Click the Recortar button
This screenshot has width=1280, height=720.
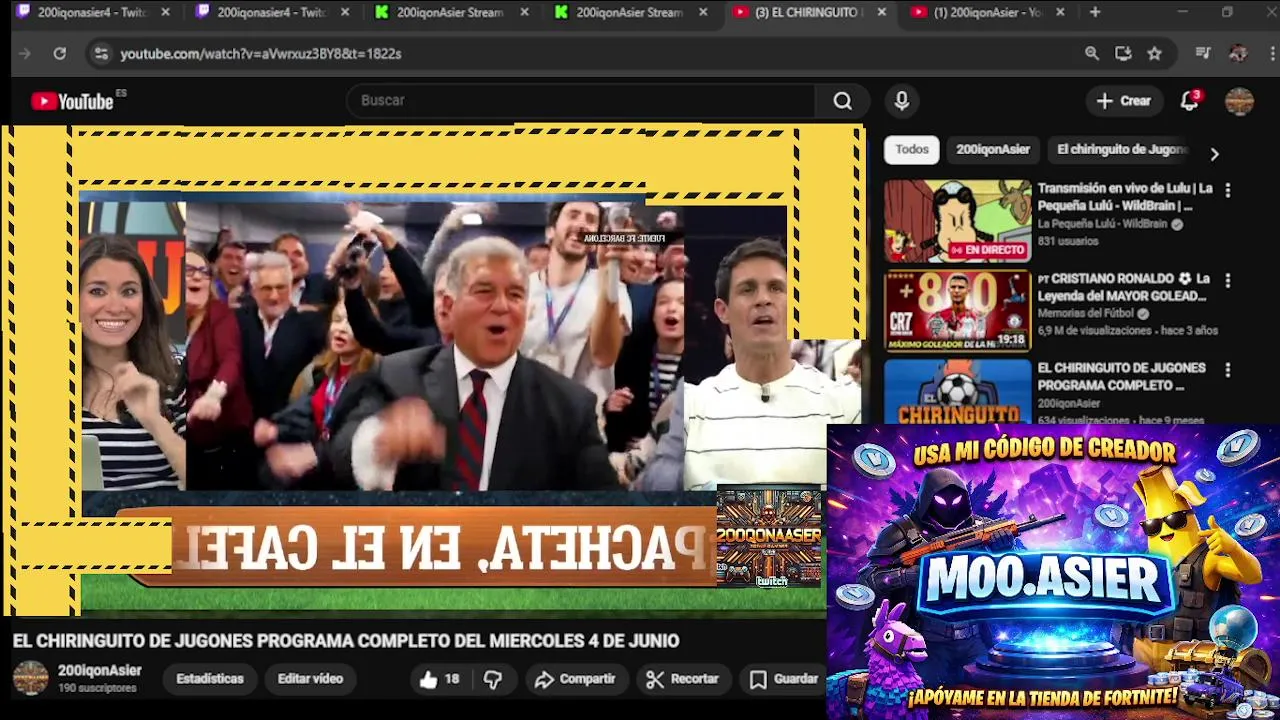coord(683,679)
